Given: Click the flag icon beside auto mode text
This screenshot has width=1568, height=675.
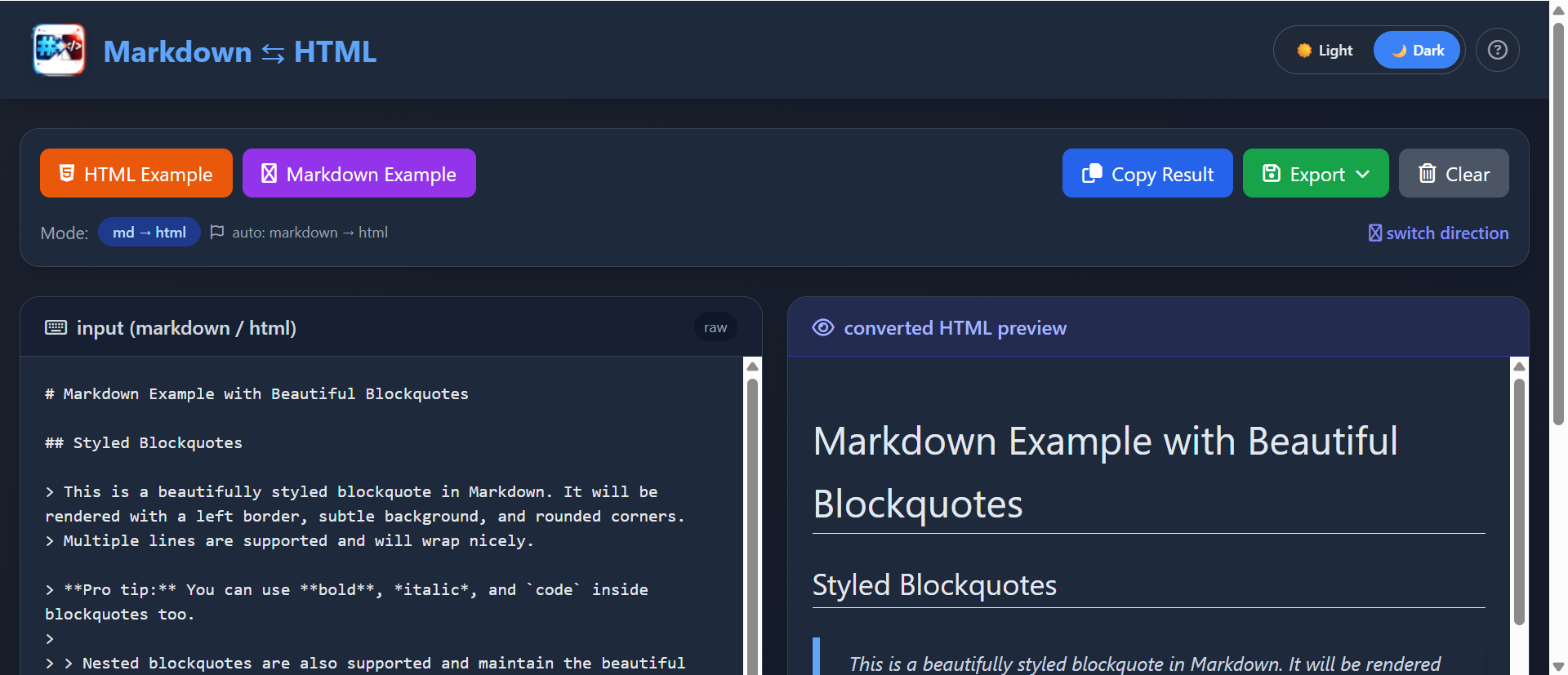Looking at the screenshot, I should pos(217,232).
